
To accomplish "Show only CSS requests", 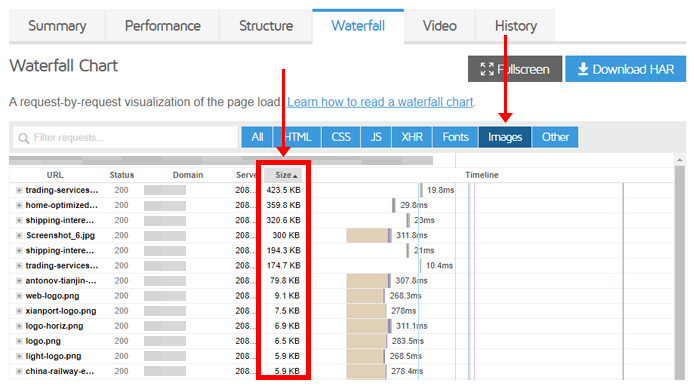I will (x=341, y=137).
